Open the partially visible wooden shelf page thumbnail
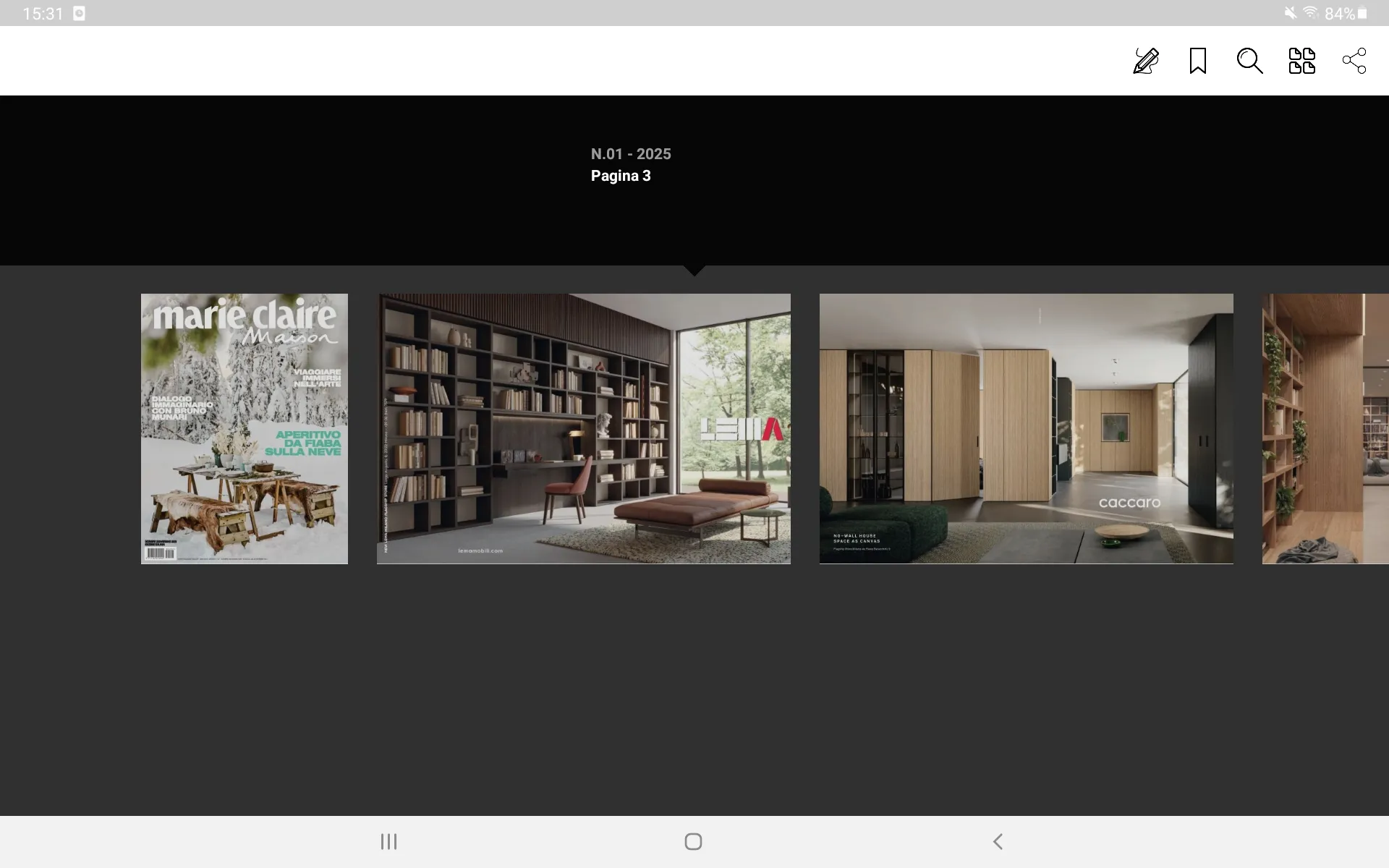Screen dimensions: 1389x868 1325,428
